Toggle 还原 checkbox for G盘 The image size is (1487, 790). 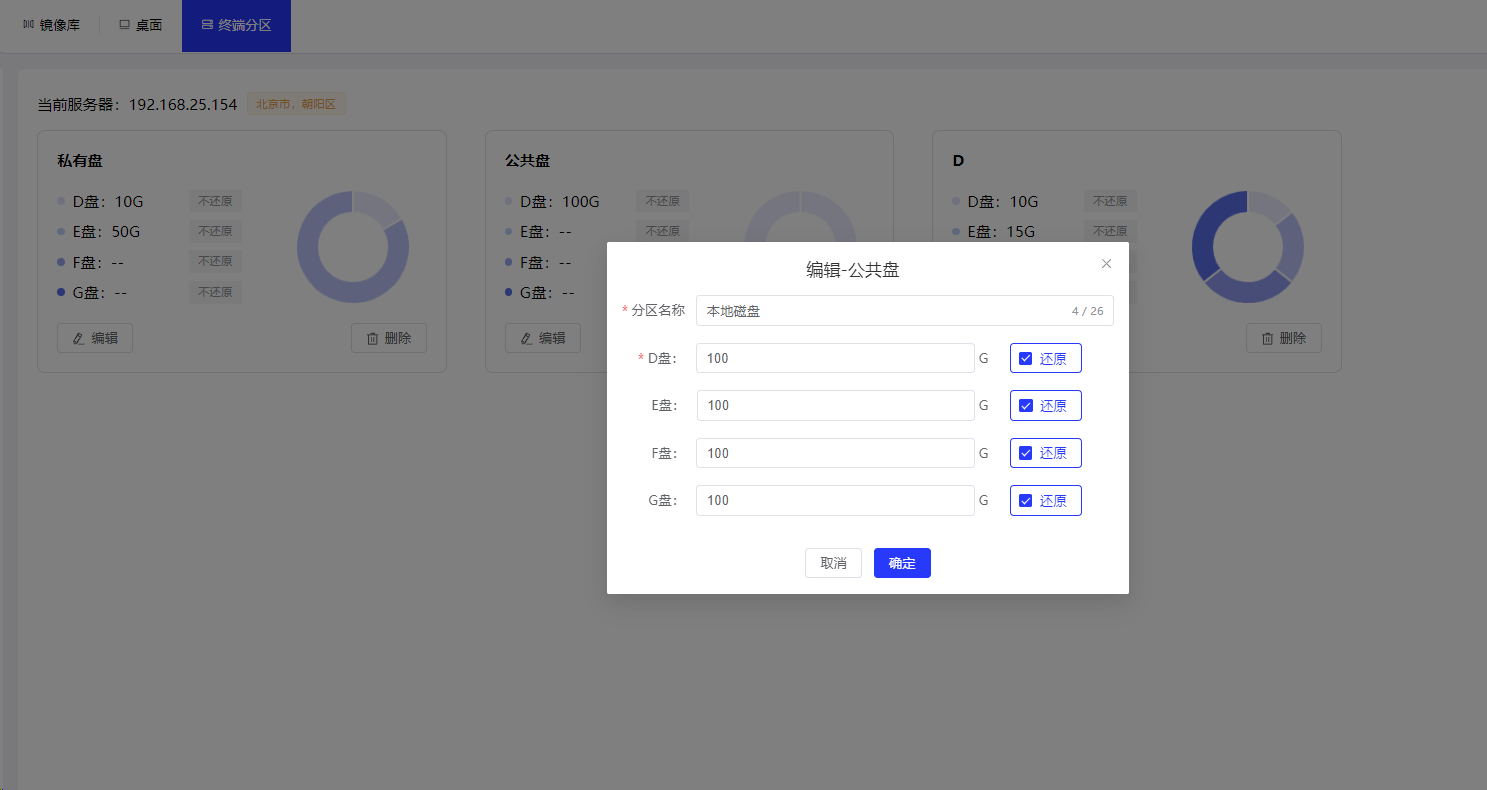pyautogui.click(x=1025, y=501)
